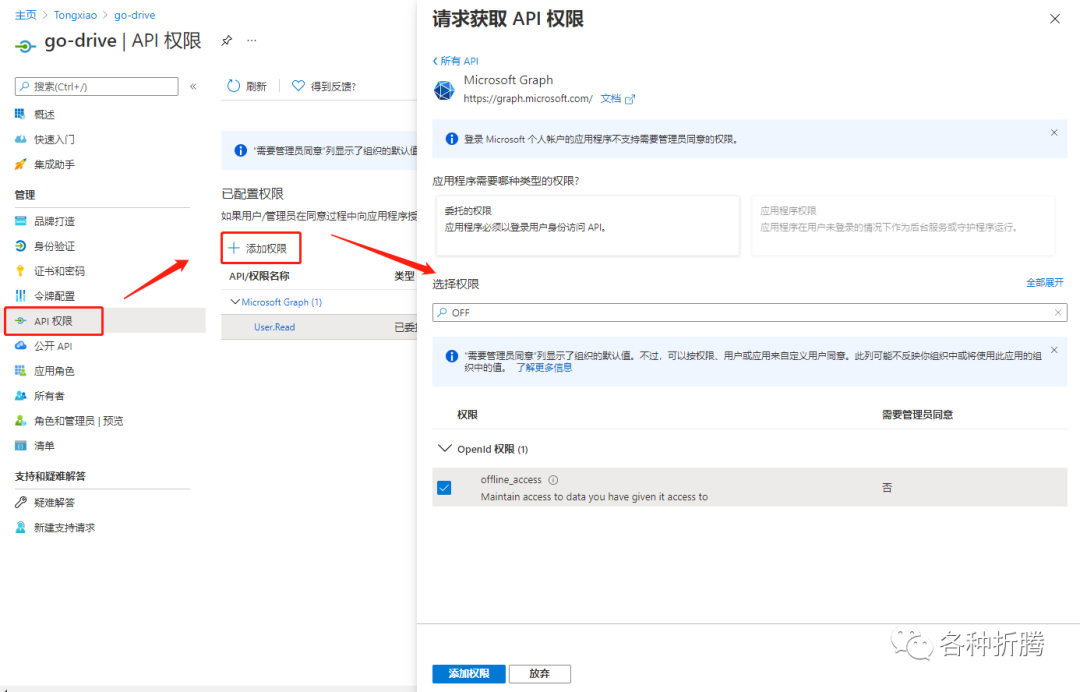The image size is (1080, 692).
Task: Open 品牌打造 branding page
Action: click(54, 221)
